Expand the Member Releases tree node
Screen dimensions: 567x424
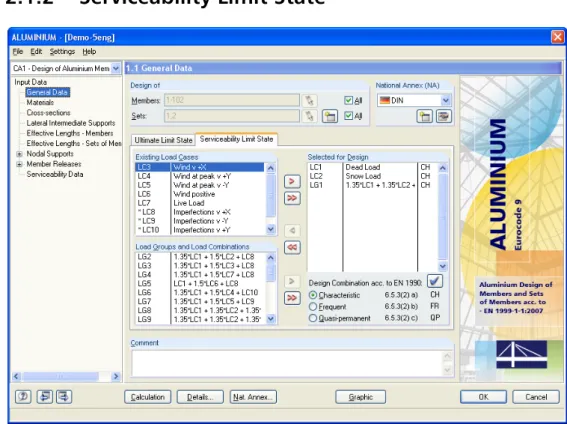click(x=20, y=164)
